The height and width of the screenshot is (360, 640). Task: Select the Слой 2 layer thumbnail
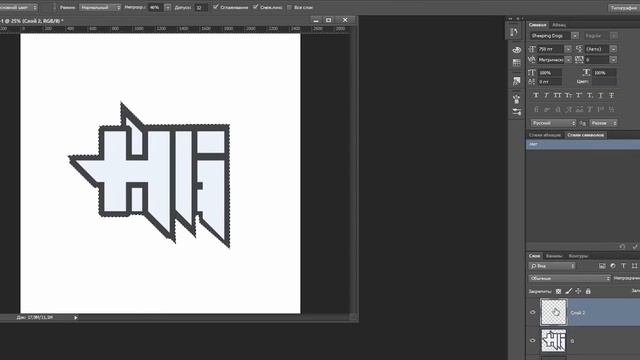553,312
